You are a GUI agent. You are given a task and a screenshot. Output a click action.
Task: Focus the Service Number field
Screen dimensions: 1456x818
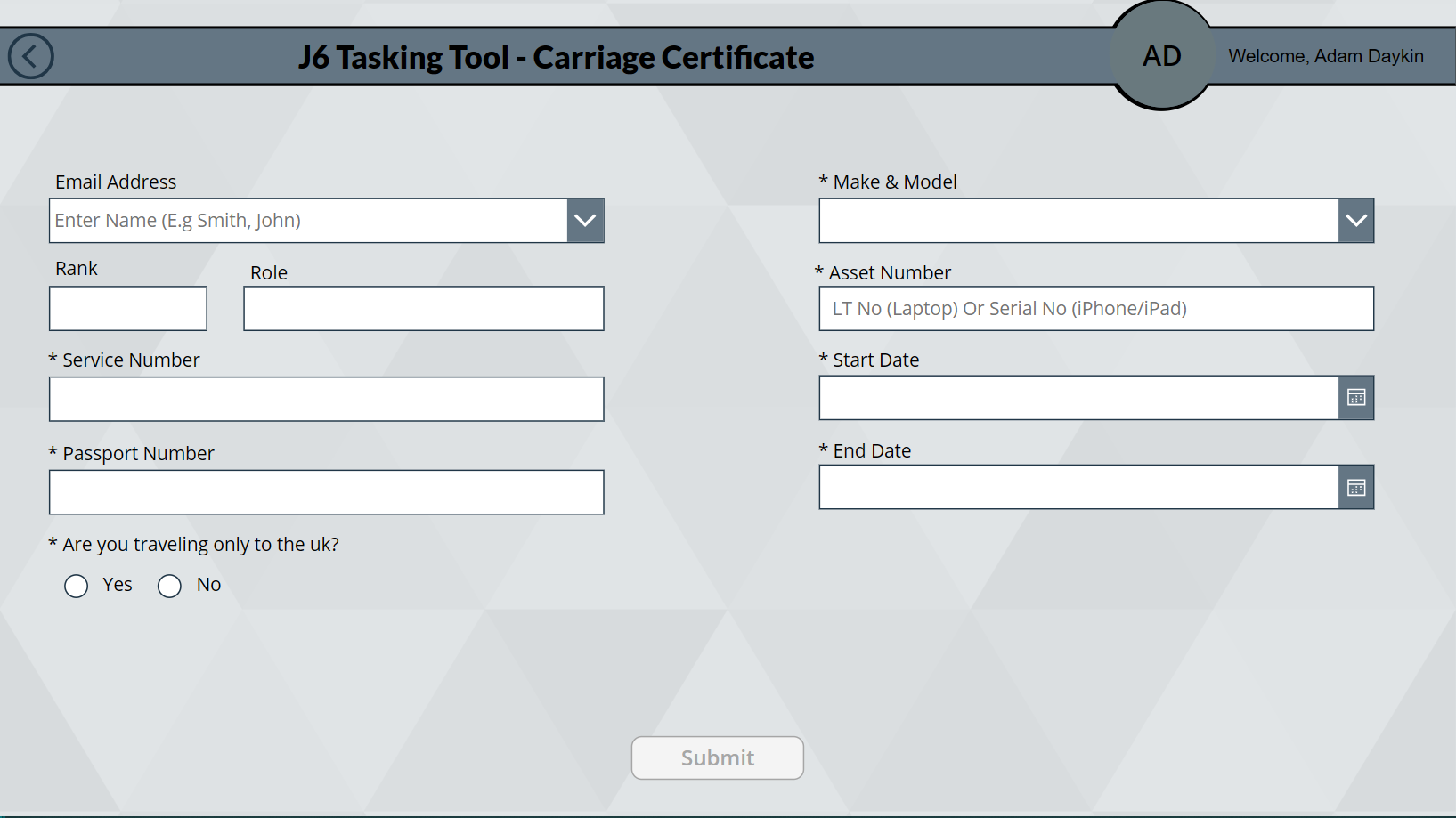(327, 399)
